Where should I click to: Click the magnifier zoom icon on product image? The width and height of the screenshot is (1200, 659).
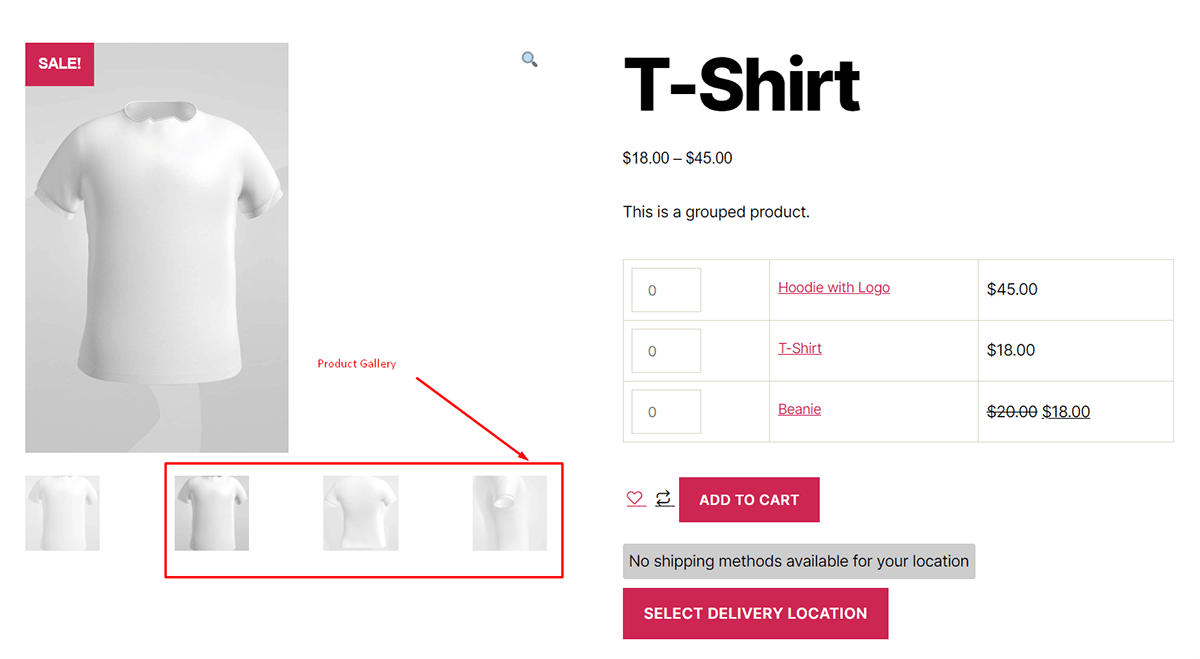(529, 59)
